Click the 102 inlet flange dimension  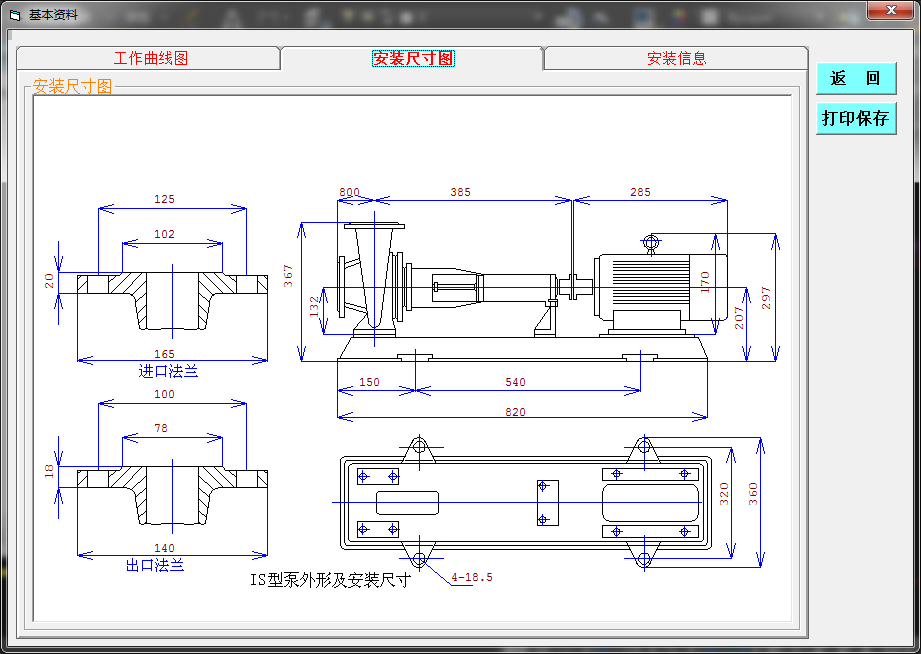coord(164,234)
